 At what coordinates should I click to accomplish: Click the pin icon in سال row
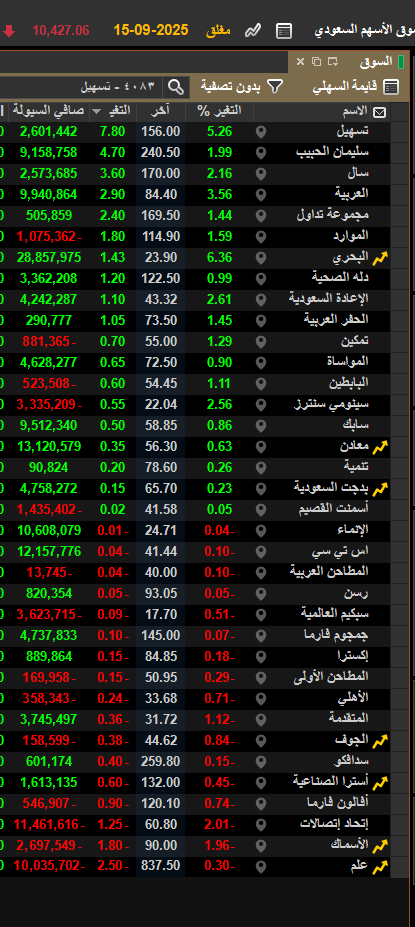(261, 174)
